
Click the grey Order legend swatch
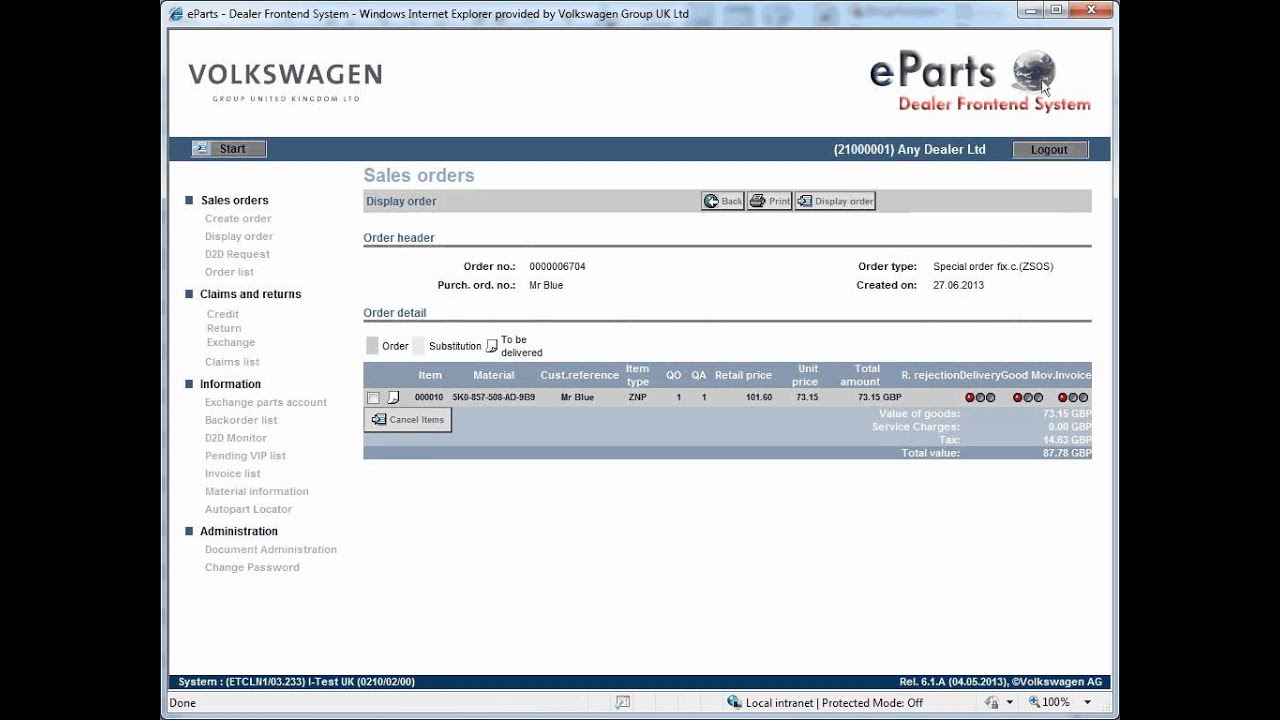372,346
